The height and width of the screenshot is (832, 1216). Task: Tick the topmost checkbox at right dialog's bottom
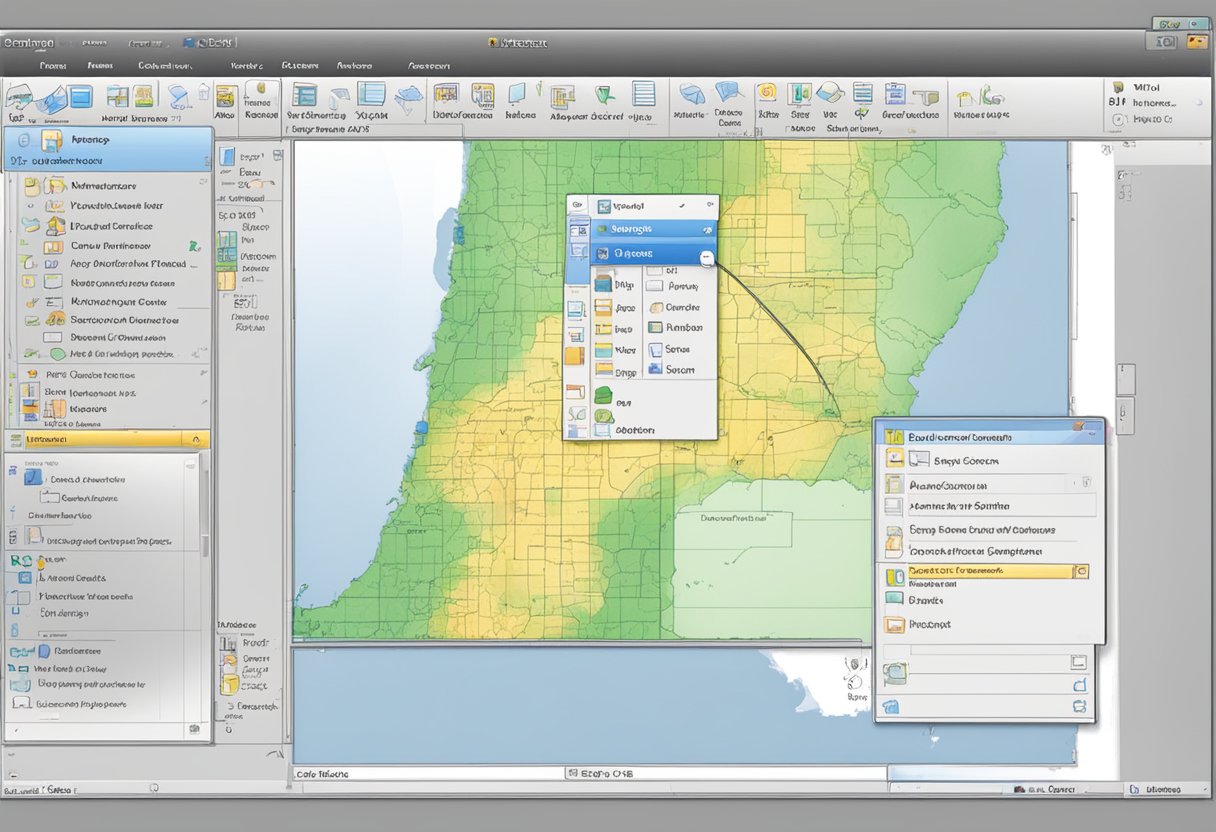(1078, 662)
